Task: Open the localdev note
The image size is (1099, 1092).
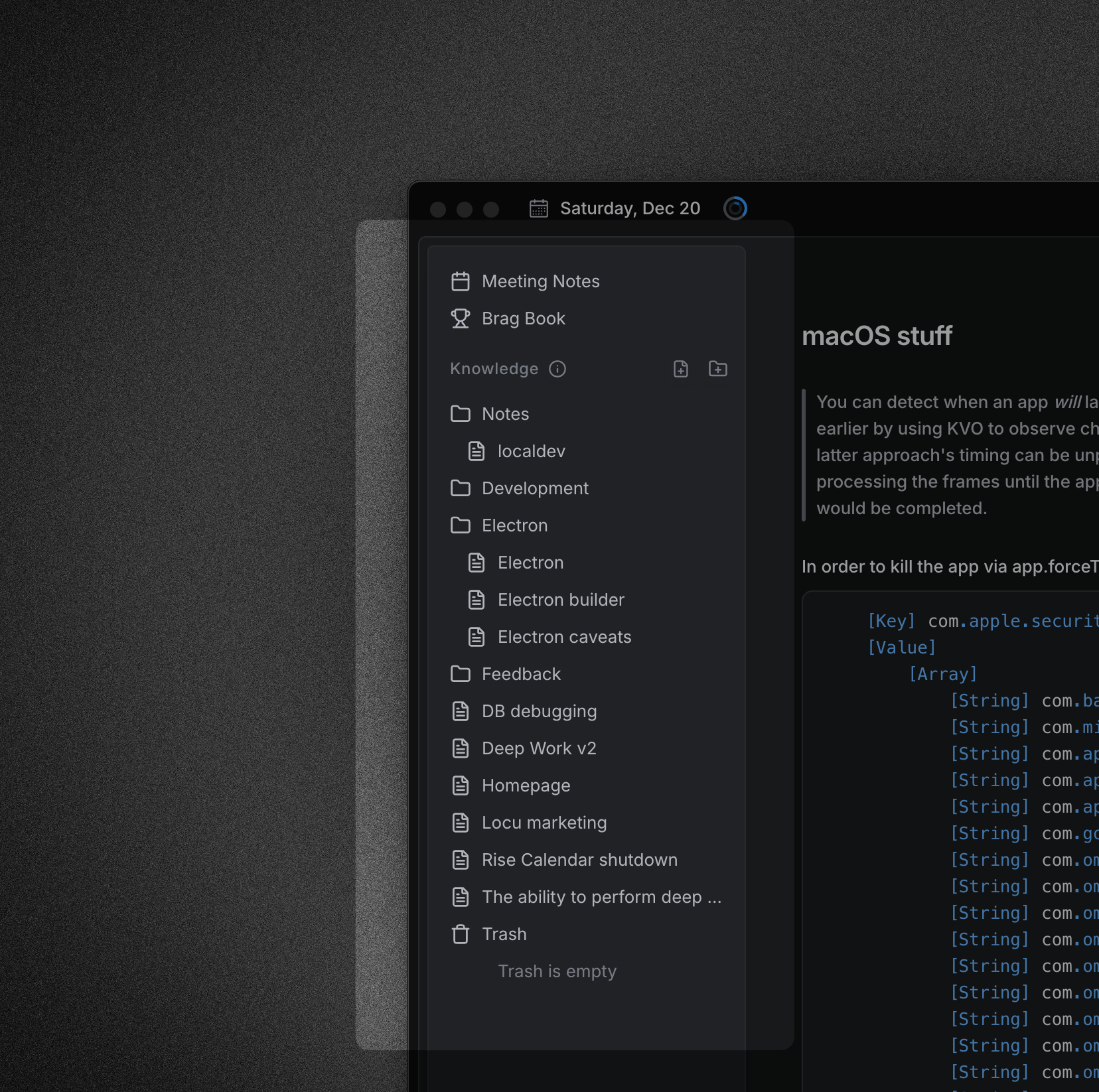Action: click(x=531, y=451)
